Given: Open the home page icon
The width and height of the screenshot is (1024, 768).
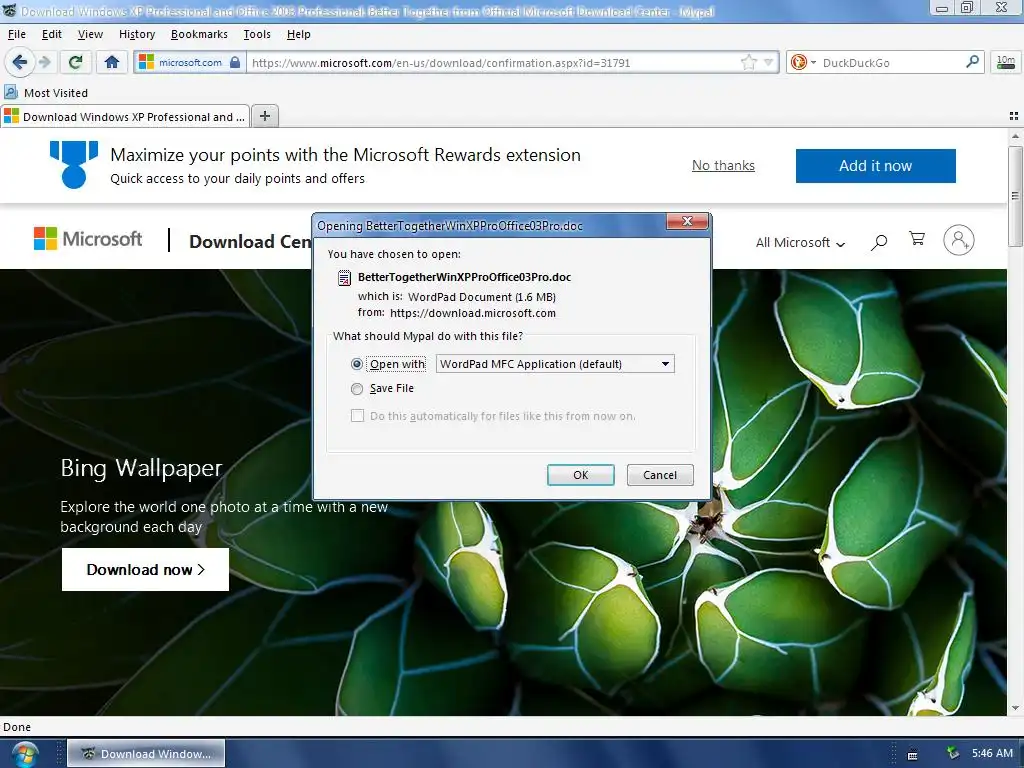Looking at the screenshot, I should [112, 63].
